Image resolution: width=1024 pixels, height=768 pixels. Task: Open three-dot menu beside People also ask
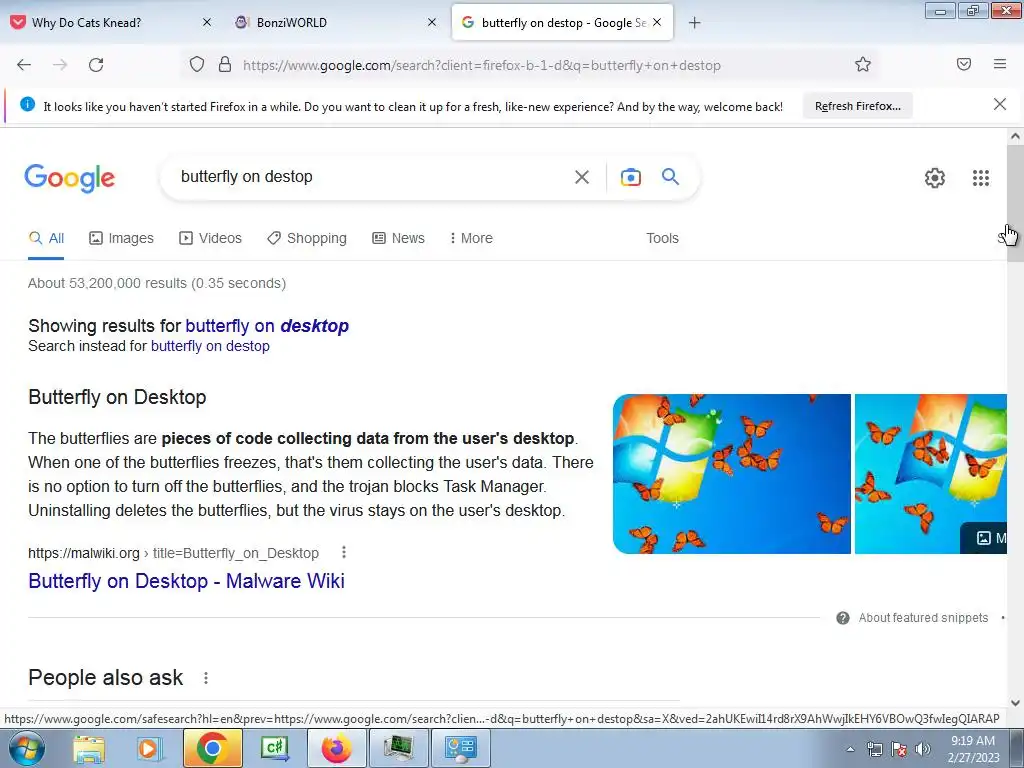[x=206, y=678]
